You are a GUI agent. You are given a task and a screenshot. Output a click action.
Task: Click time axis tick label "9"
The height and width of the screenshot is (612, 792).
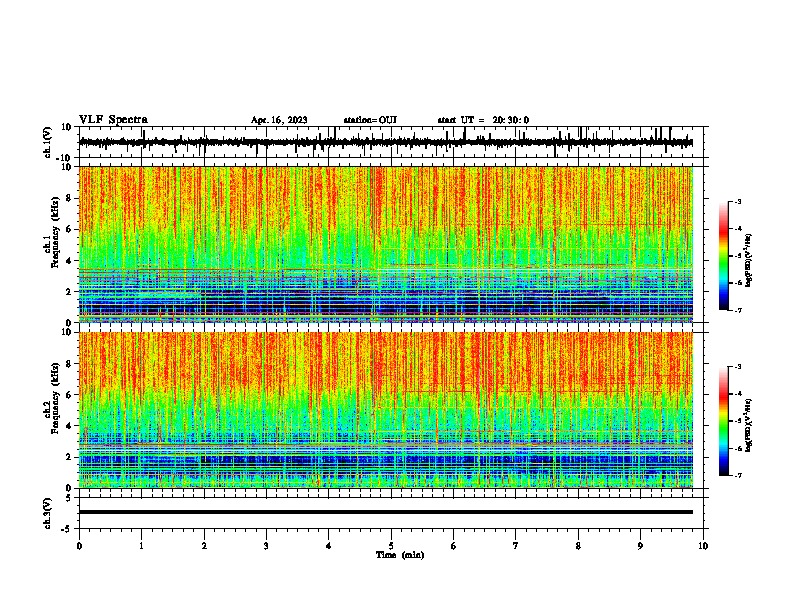click(640, 546)
